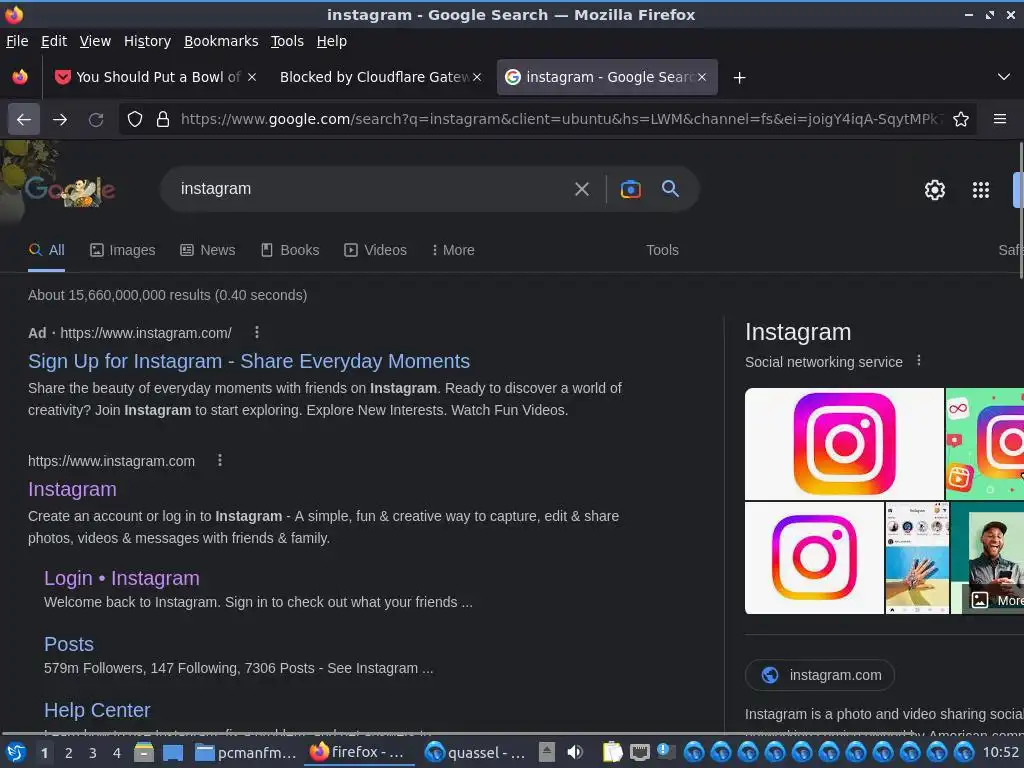Expand the removable media eject tray icon
The width and height of the screenshot is (1024, 768).
pos(547,752)
